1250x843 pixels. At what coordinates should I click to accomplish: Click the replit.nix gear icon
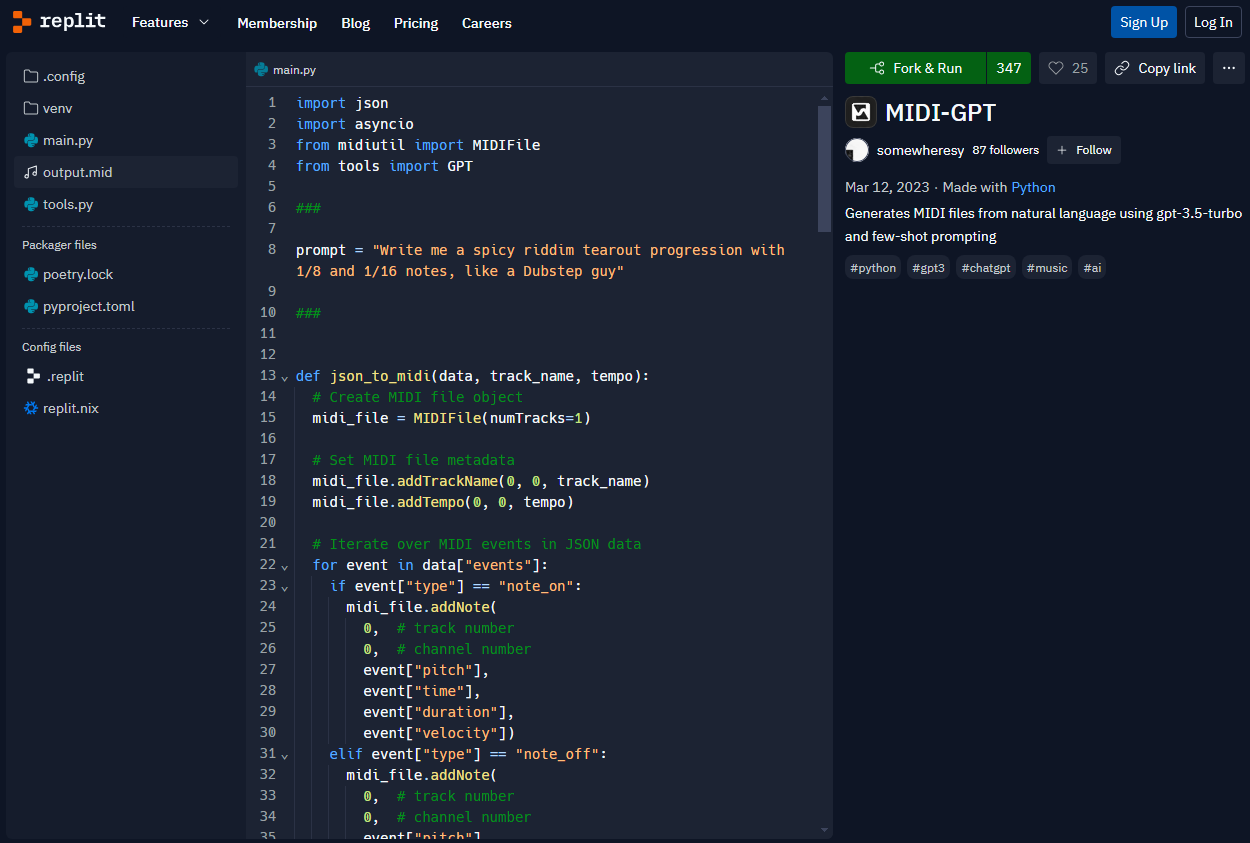click(31, 408)
